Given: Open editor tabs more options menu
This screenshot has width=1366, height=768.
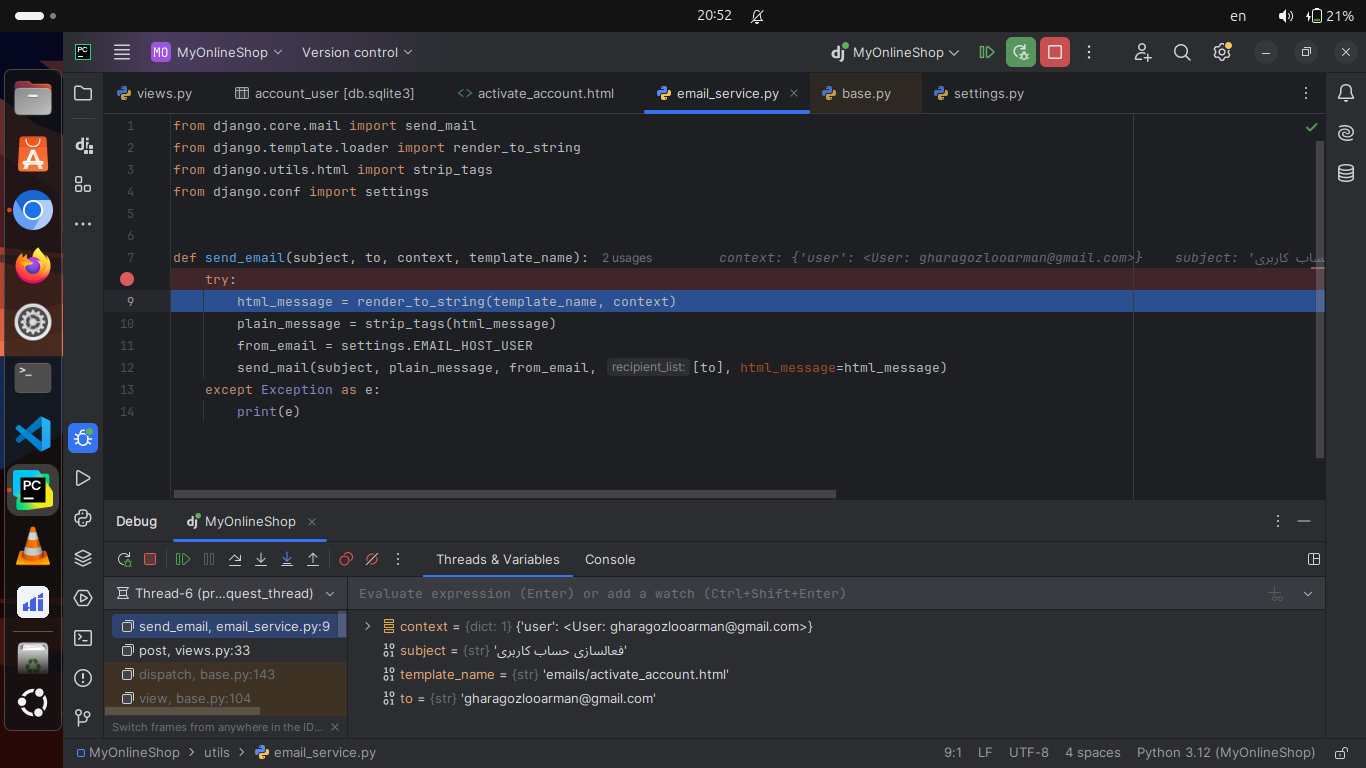Looking at the screenshot, I should 1306,93.
